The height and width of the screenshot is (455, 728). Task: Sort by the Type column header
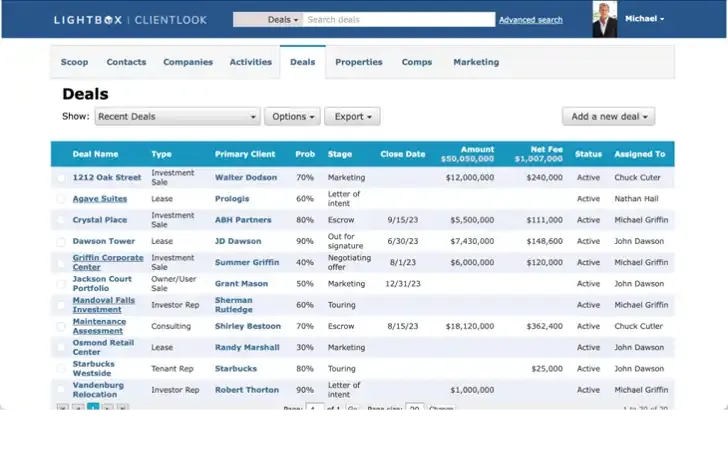(x=161, y=154)
